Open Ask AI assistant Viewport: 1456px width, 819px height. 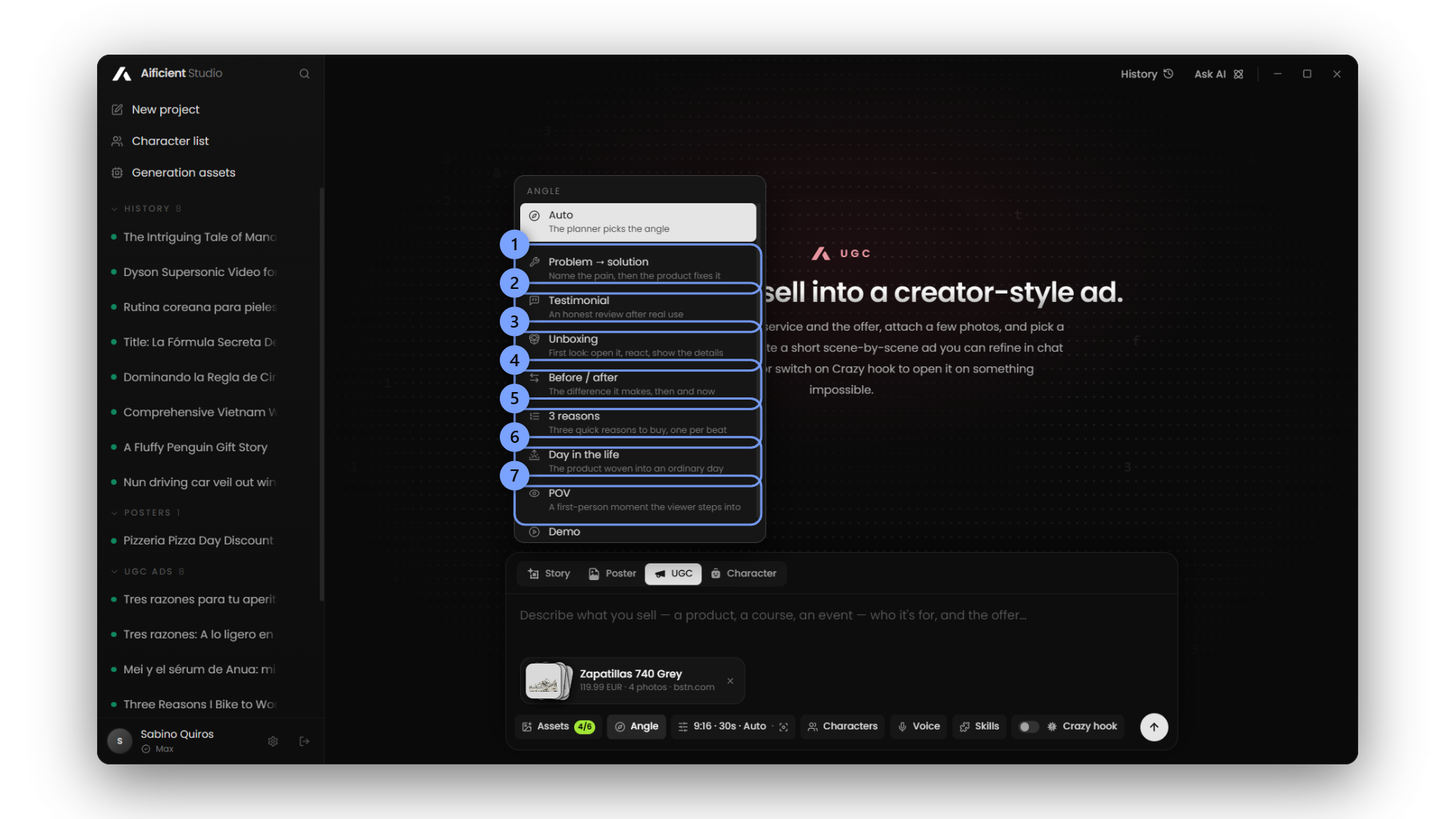click(x=1218, y=74)
